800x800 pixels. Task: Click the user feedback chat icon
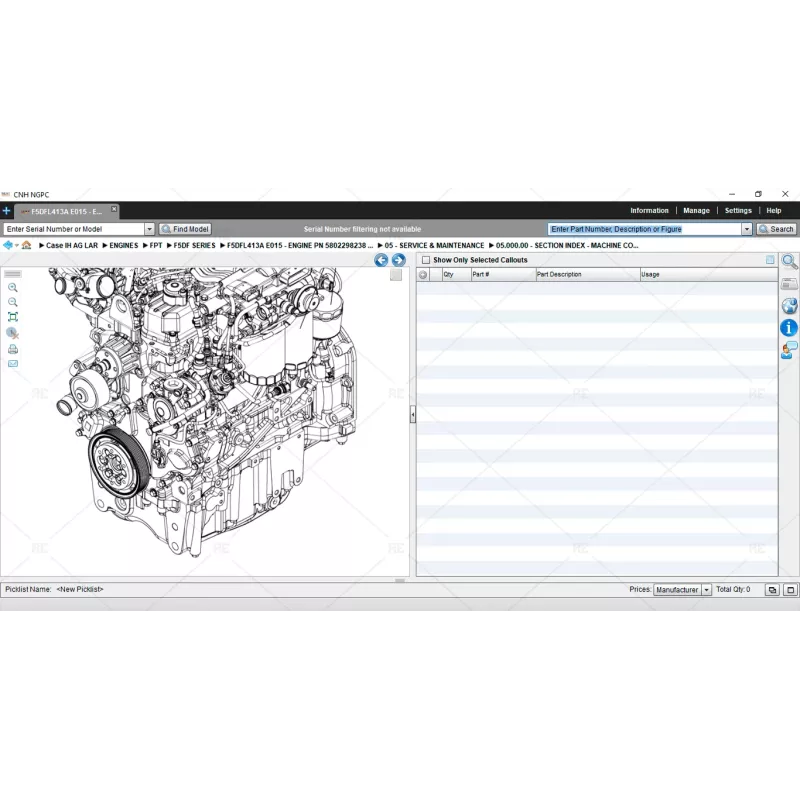tap(788, 348)
